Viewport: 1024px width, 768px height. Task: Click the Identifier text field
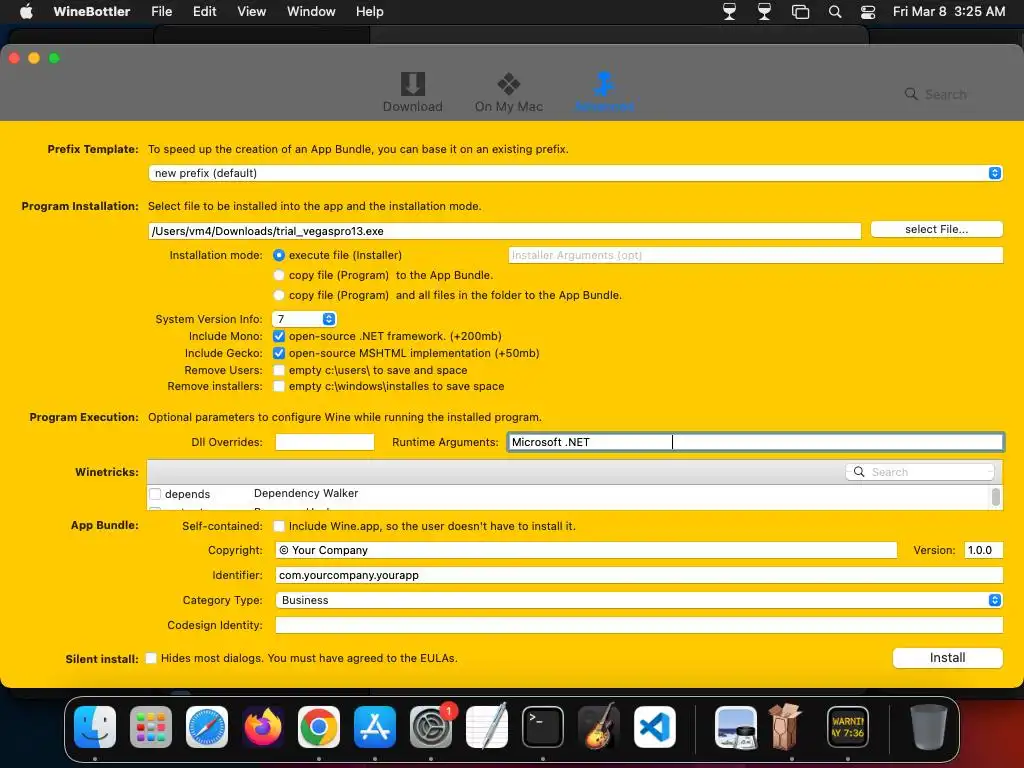pos(639,575)
